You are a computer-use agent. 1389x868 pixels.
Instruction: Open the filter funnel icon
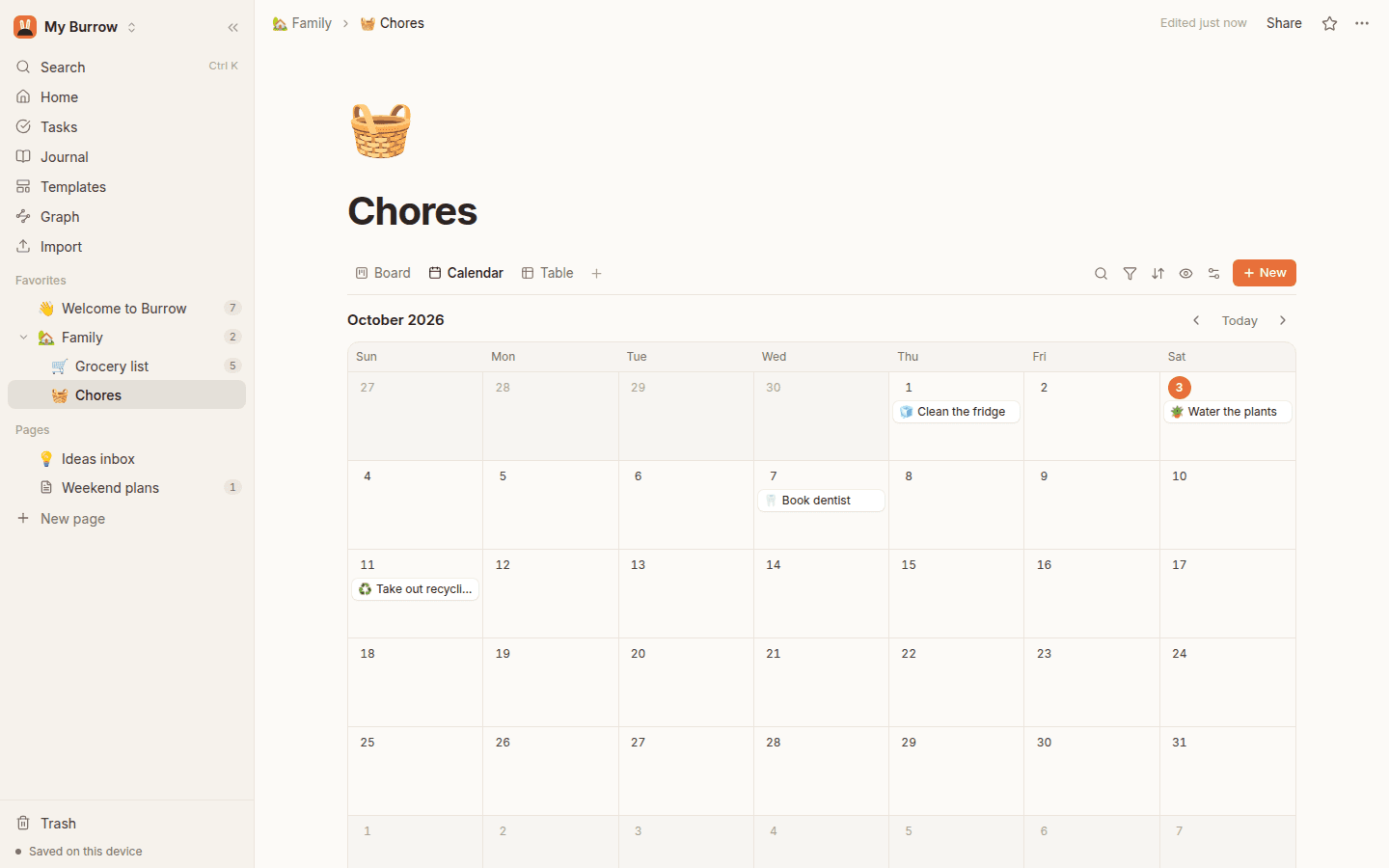1130,273
